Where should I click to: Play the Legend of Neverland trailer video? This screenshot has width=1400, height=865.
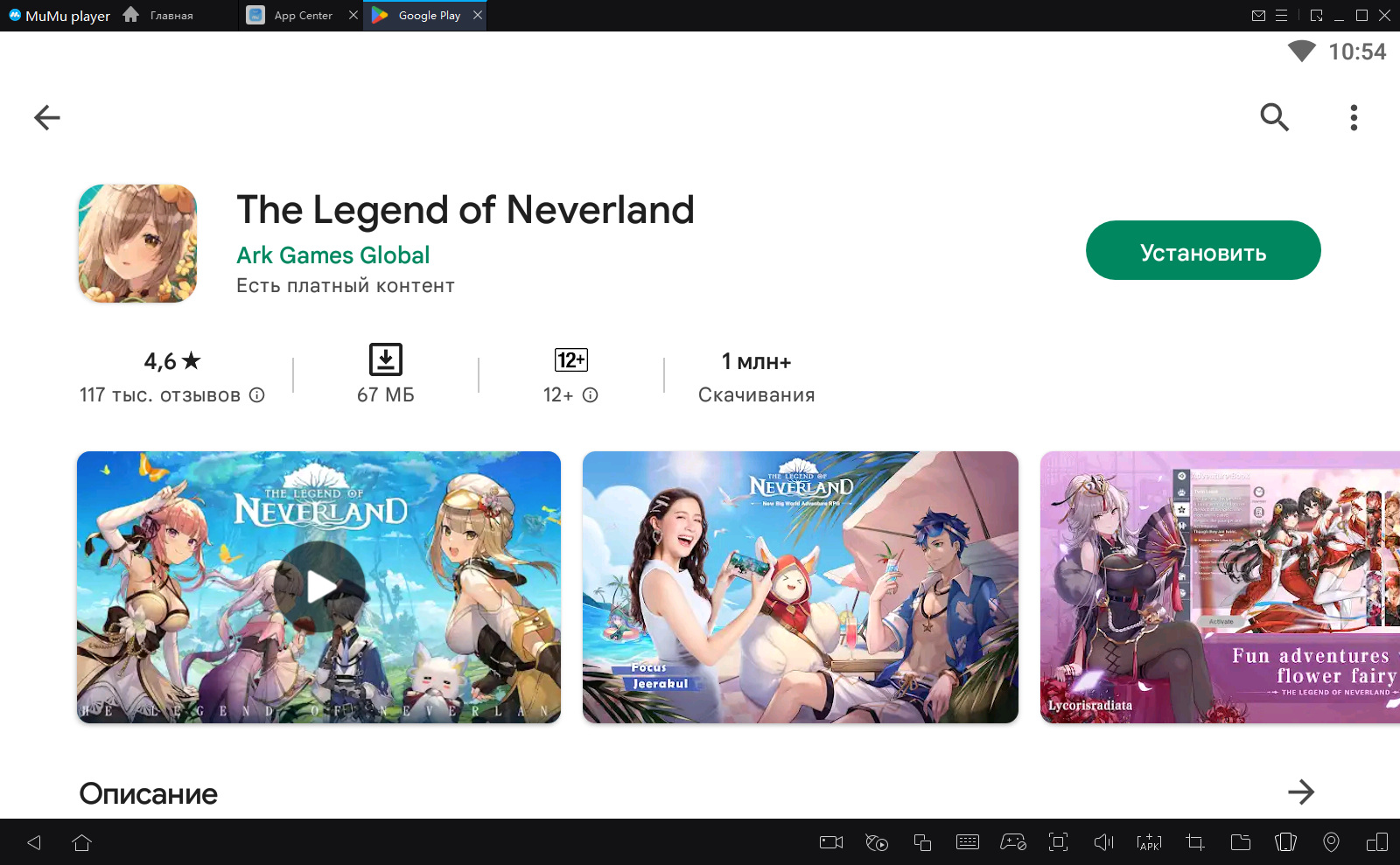(319, 587)
